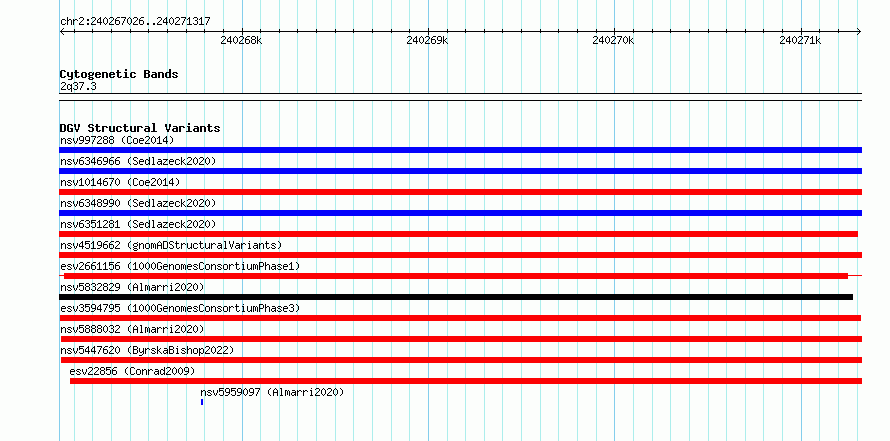Viewport: 890px width, 441px height.
Task: Click the red bar for nsv6351281
Action: click(x=459, y=234)
